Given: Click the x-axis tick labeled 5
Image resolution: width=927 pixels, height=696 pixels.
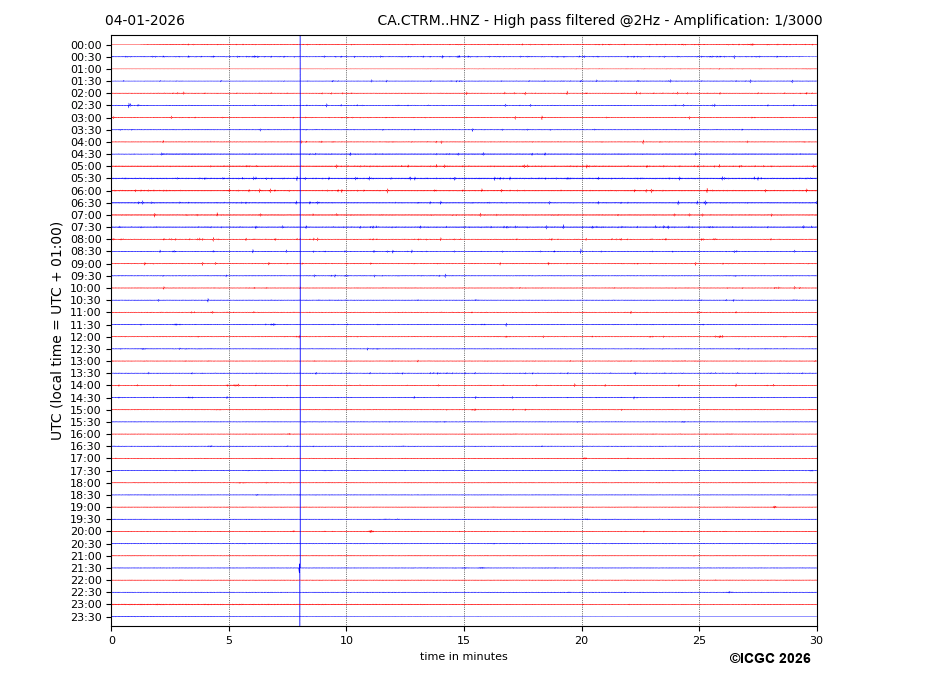Looking at the screenshot, I should [229, 640].
